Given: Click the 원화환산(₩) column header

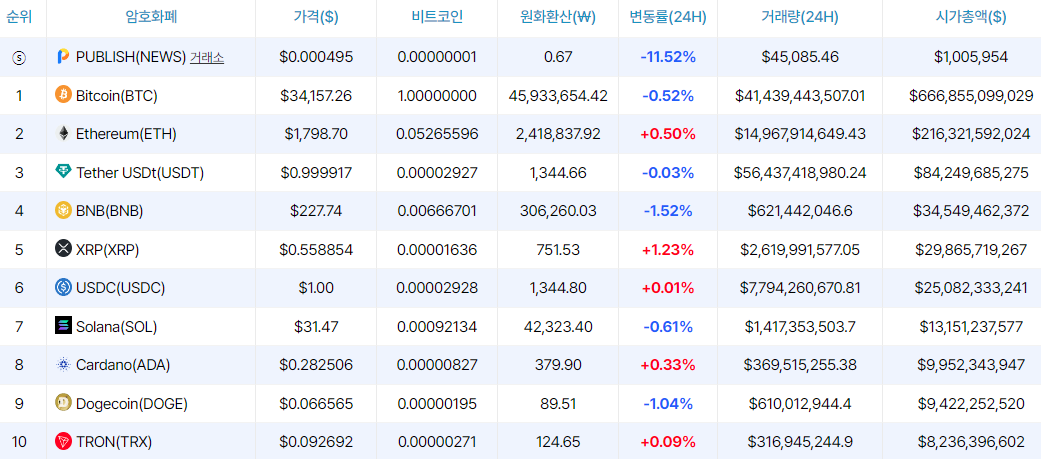Looking at the screenshot, I should point(558,17).
